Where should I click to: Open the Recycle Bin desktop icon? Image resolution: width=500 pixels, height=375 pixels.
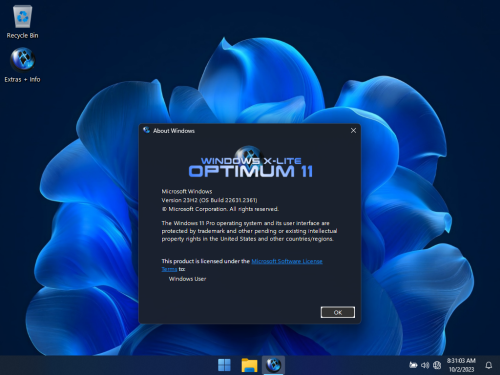pos(22,22)
